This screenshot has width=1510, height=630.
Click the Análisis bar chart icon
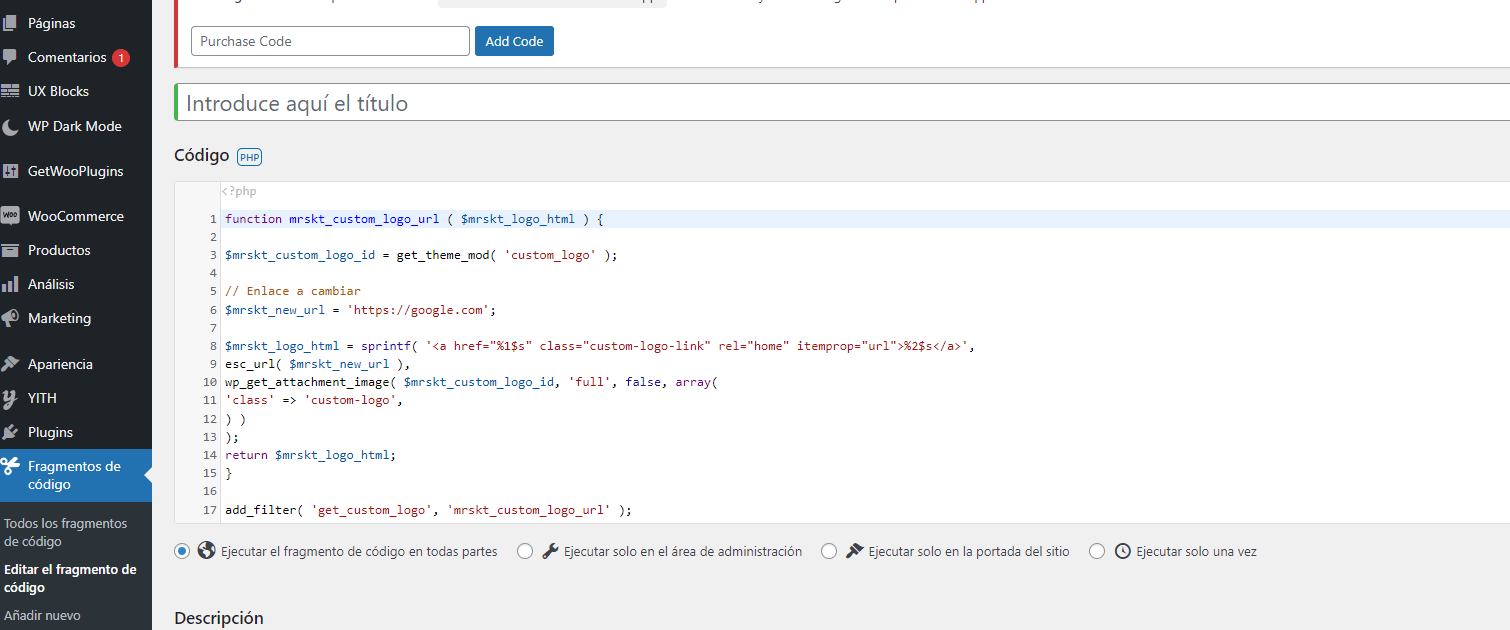[10, 284]
